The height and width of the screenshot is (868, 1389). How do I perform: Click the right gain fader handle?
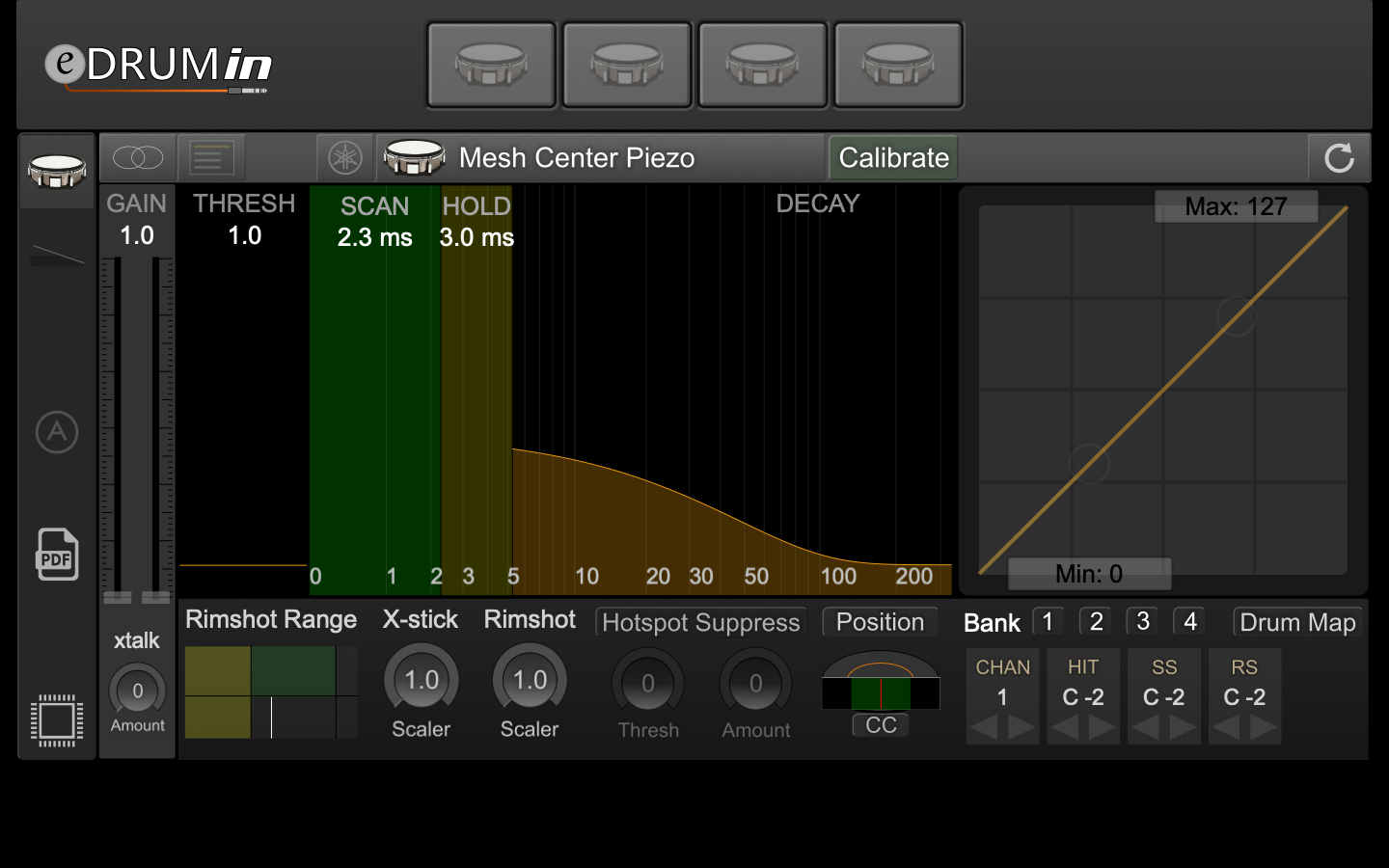(x=156, y=597)
